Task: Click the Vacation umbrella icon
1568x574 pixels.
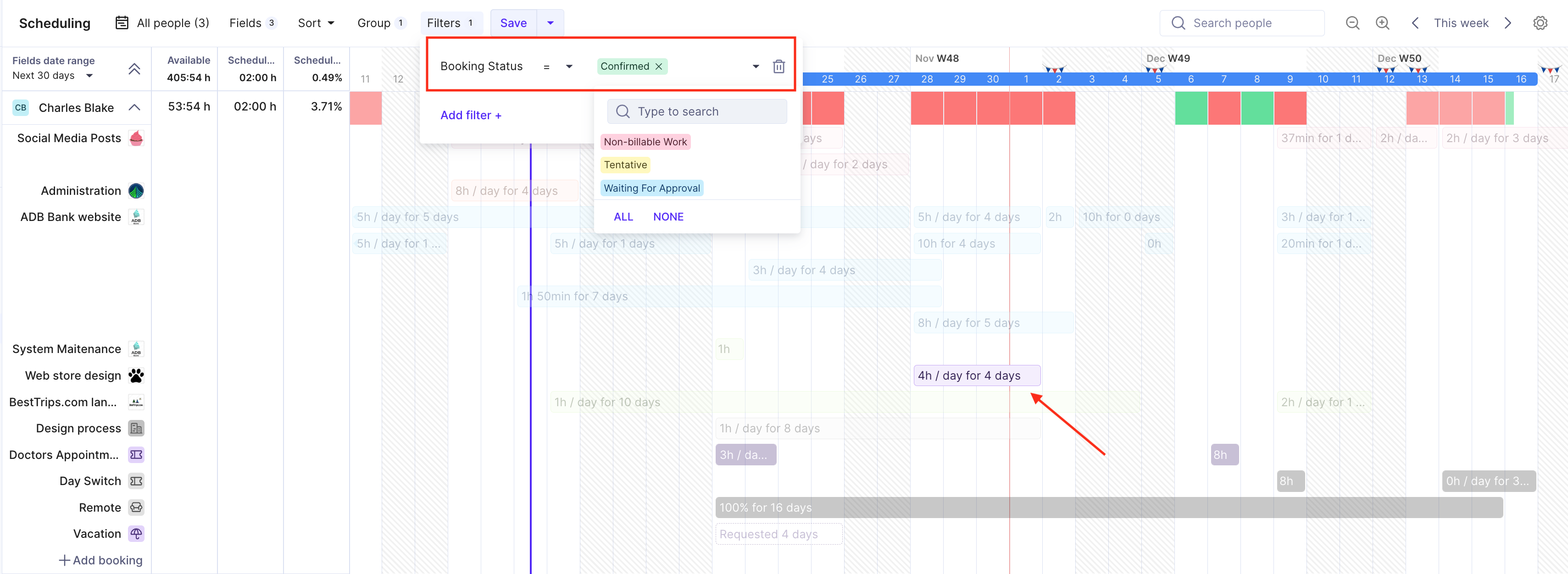Action: coord(136,534)
